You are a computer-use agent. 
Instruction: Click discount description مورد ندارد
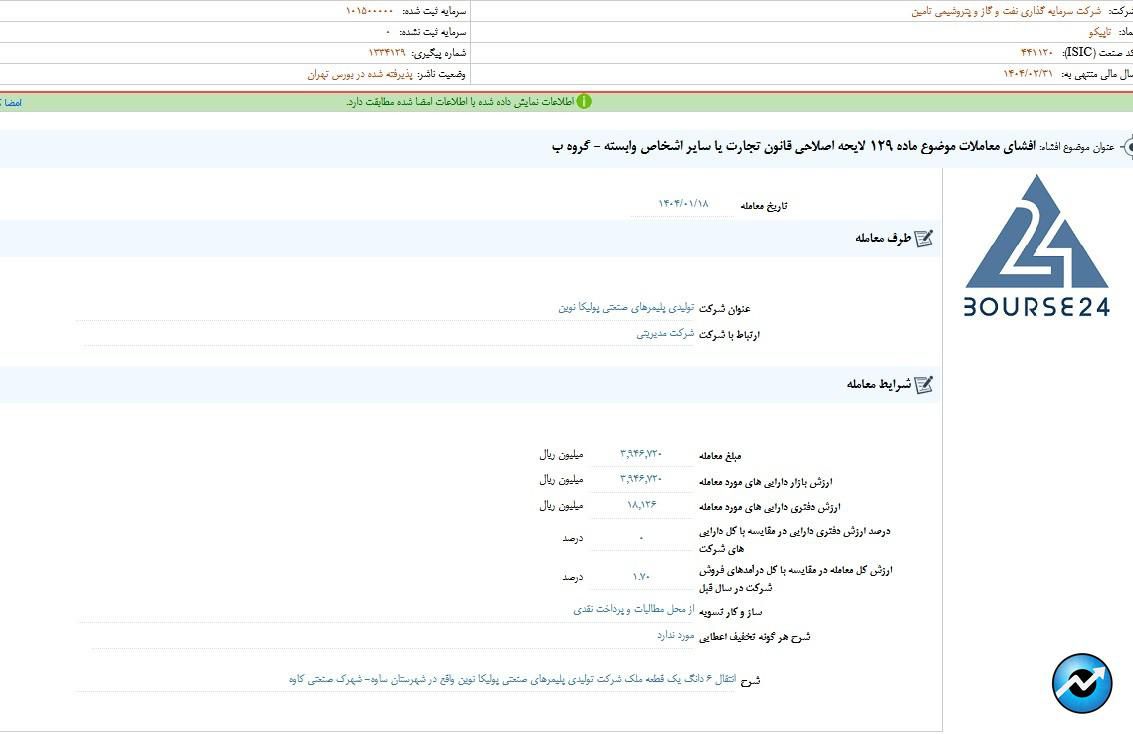point(676,635)
